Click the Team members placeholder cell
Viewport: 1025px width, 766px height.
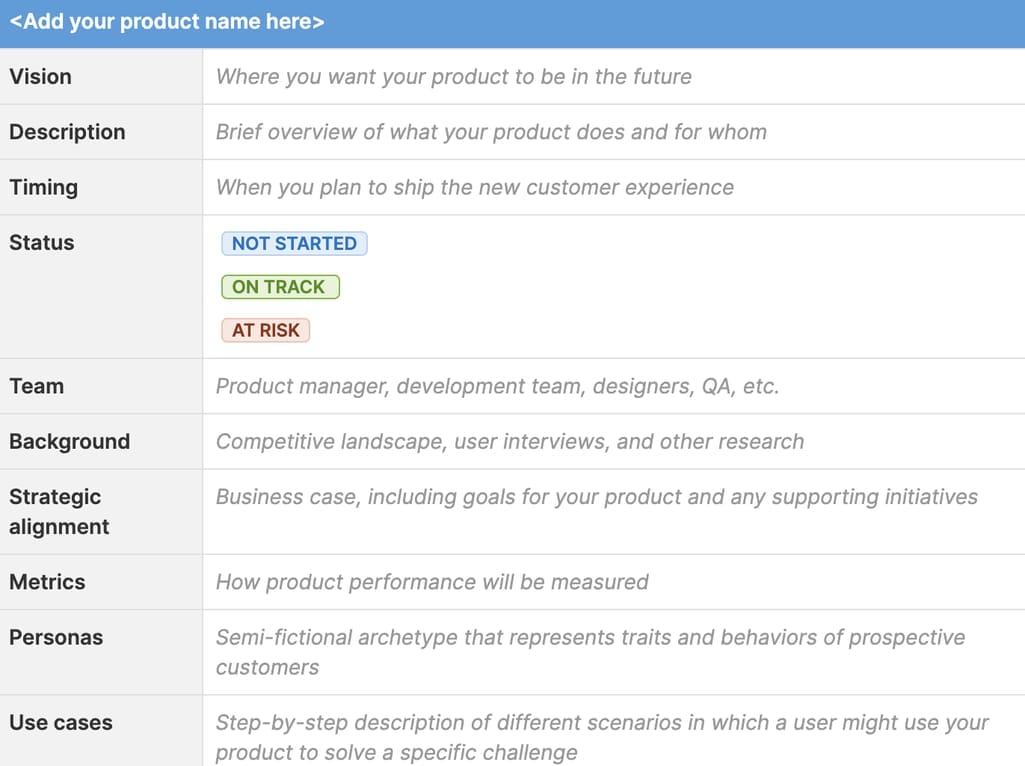click(497, 386)
